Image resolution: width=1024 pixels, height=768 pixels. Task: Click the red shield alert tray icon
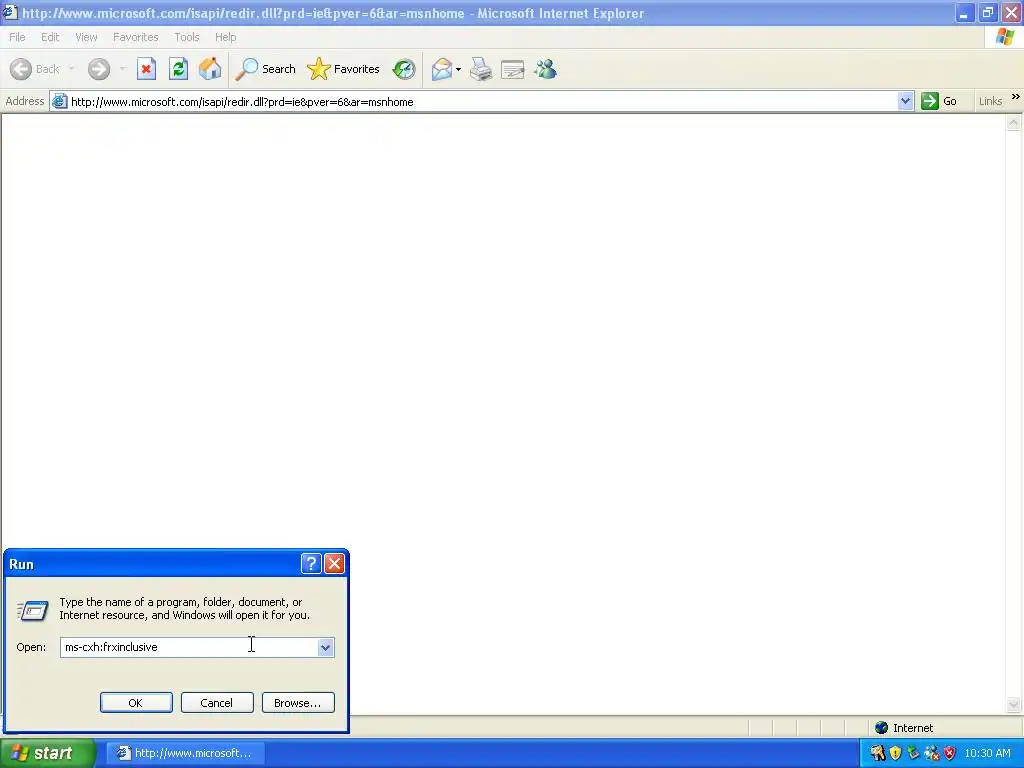pyautogui.click(x=950, y=753)
